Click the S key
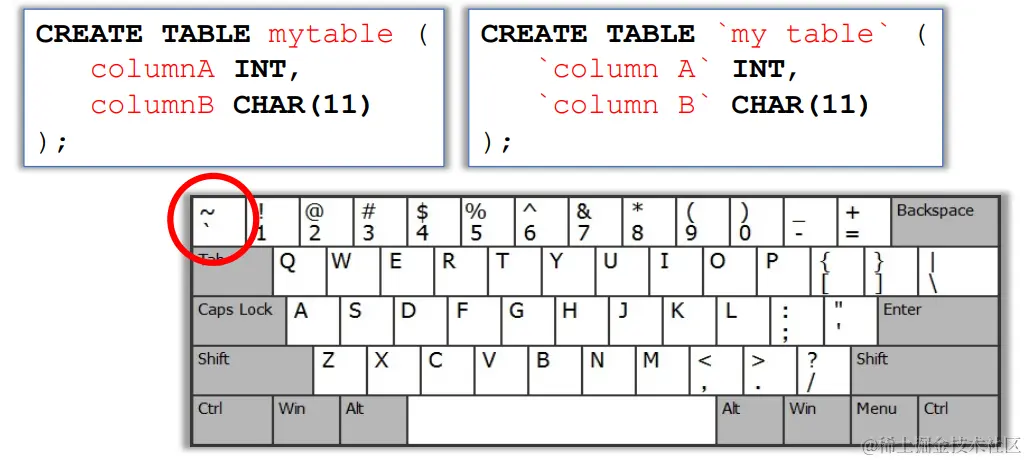The height and width of the screenshot is (462, 1028). click(367, 320)
